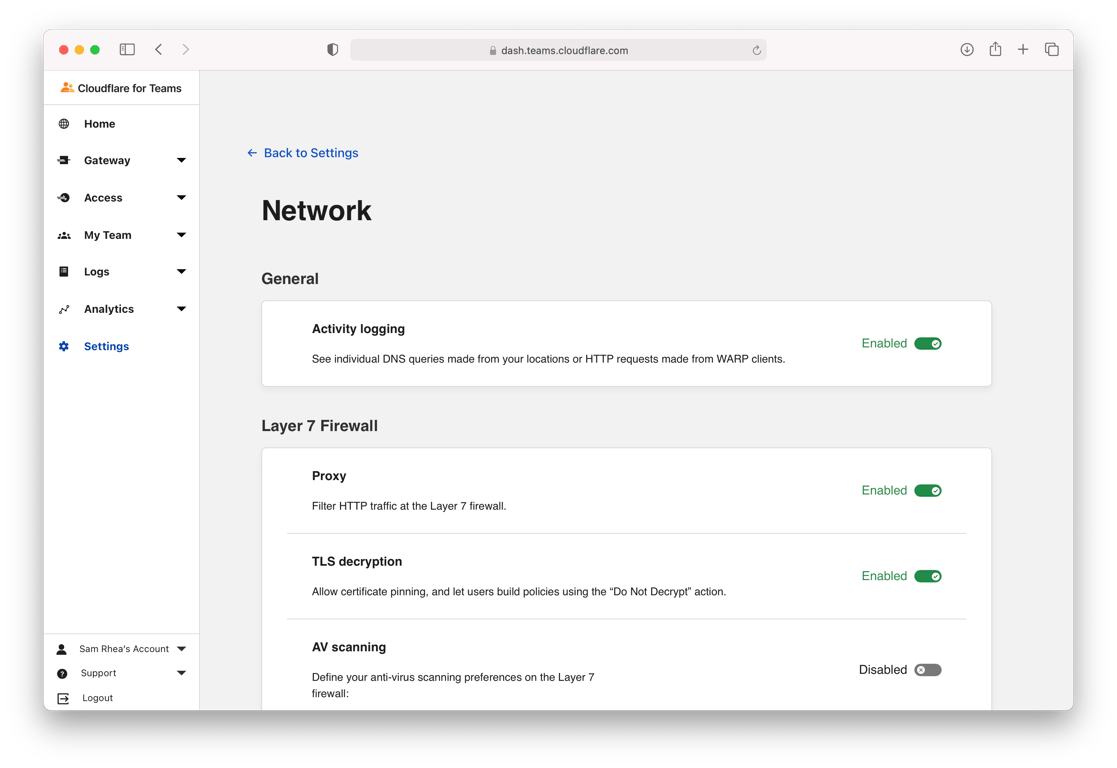Enable AV scanning
This screenshot has width=1117, height=768.
(926, 669)
